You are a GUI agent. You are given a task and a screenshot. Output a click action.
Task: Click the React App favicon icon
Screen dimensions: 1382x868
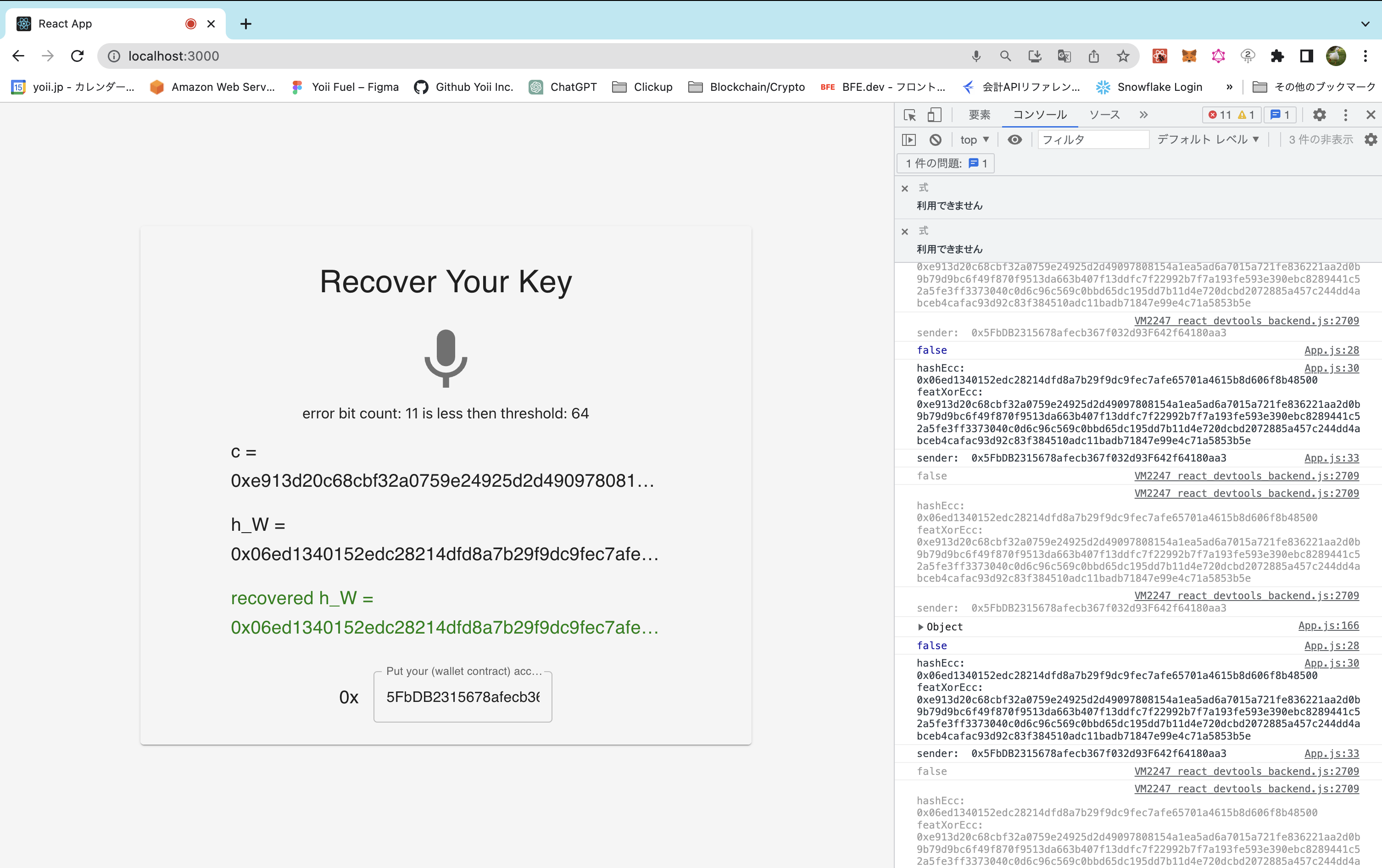(x=23, y=23)
